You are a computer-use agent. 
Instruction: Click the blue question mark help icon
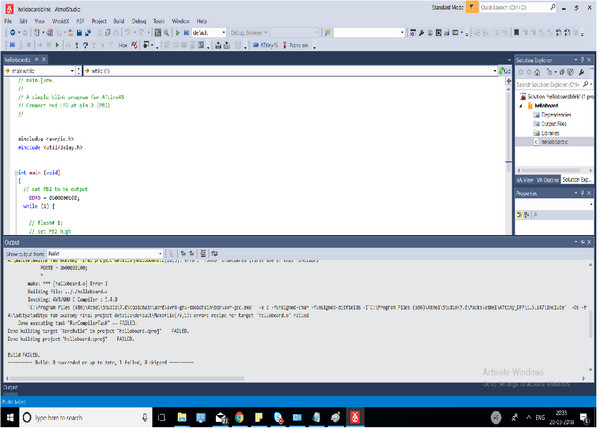(85, 45)
